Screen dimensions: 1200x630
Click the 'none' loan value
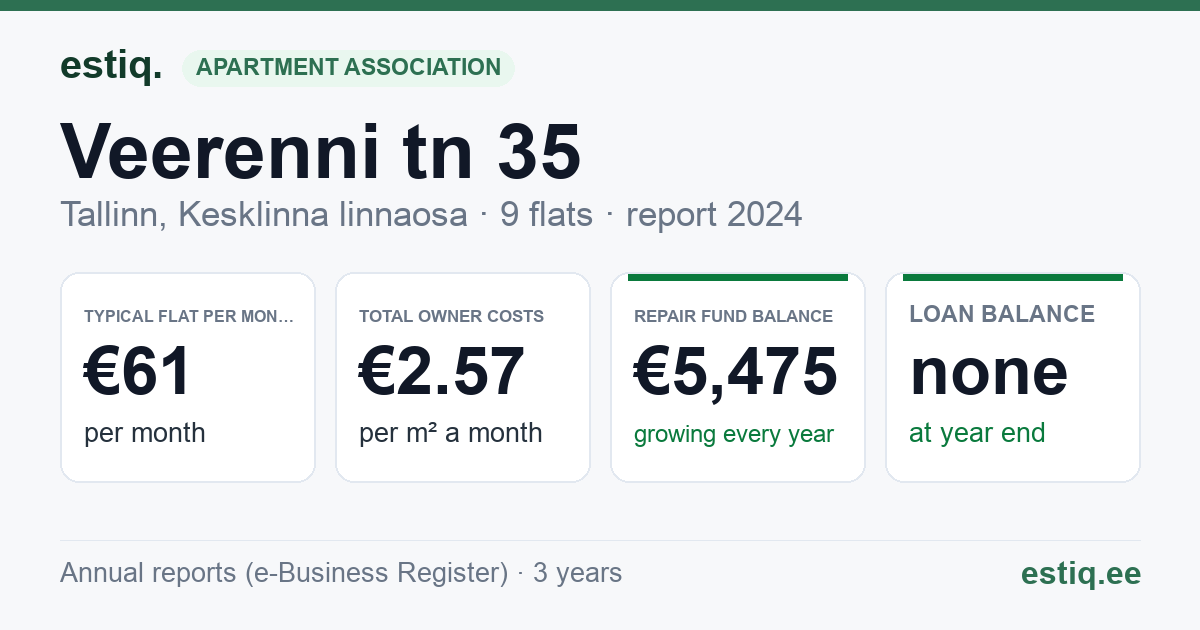tap(989, 372)
